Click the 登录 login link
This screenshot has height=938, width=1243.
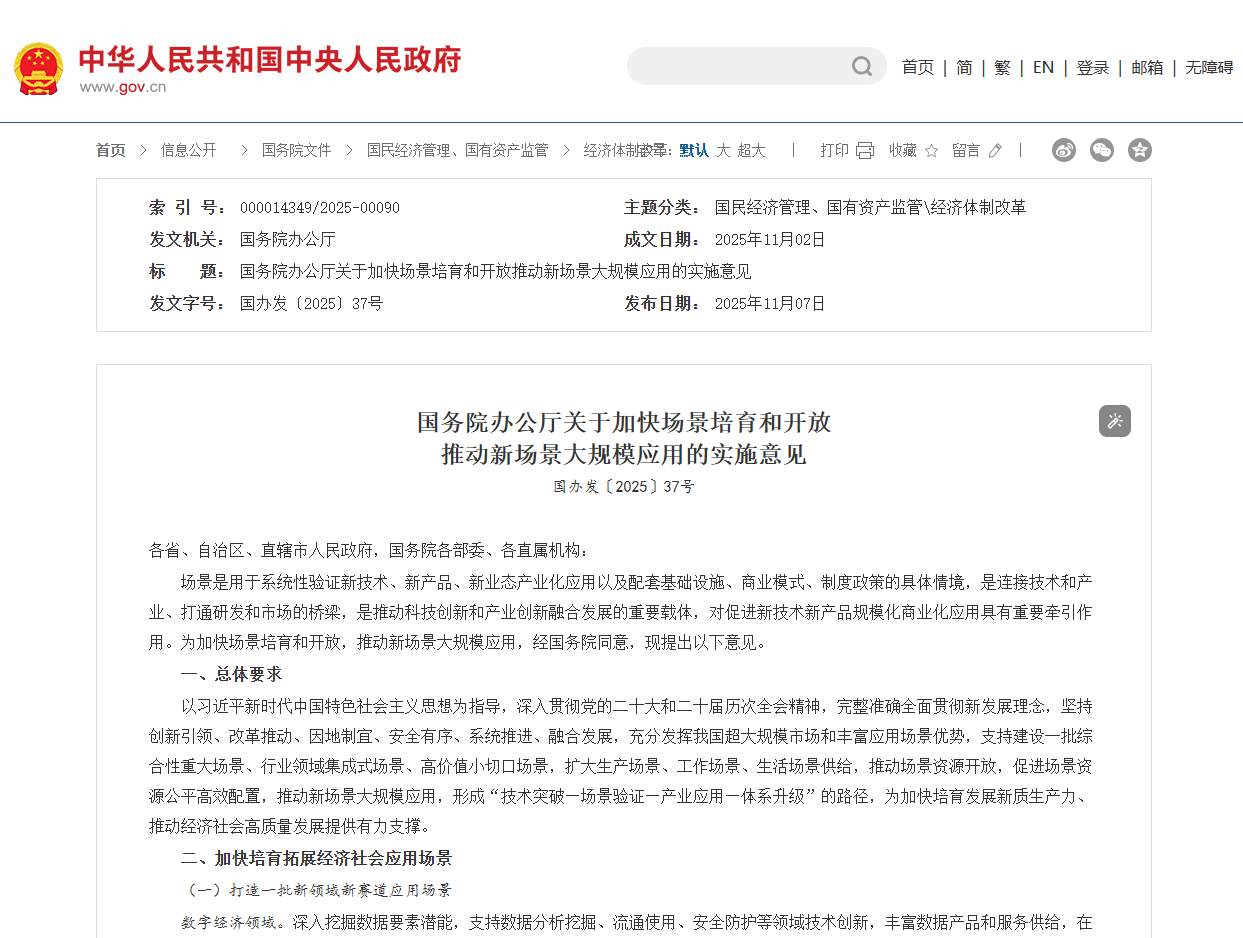pyautogui.click(x=1093, y=67)
